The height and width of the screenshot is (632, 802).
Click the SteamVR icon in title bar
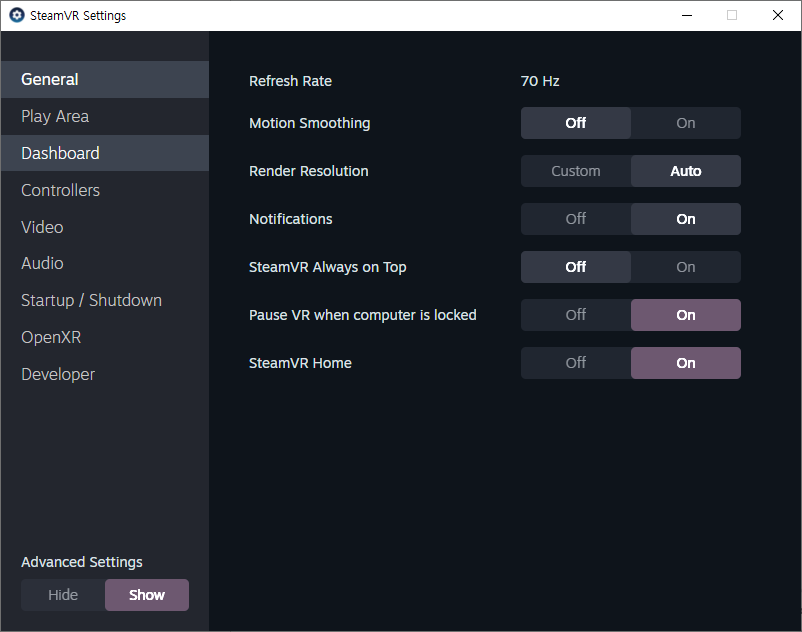(x=16, y=16)
